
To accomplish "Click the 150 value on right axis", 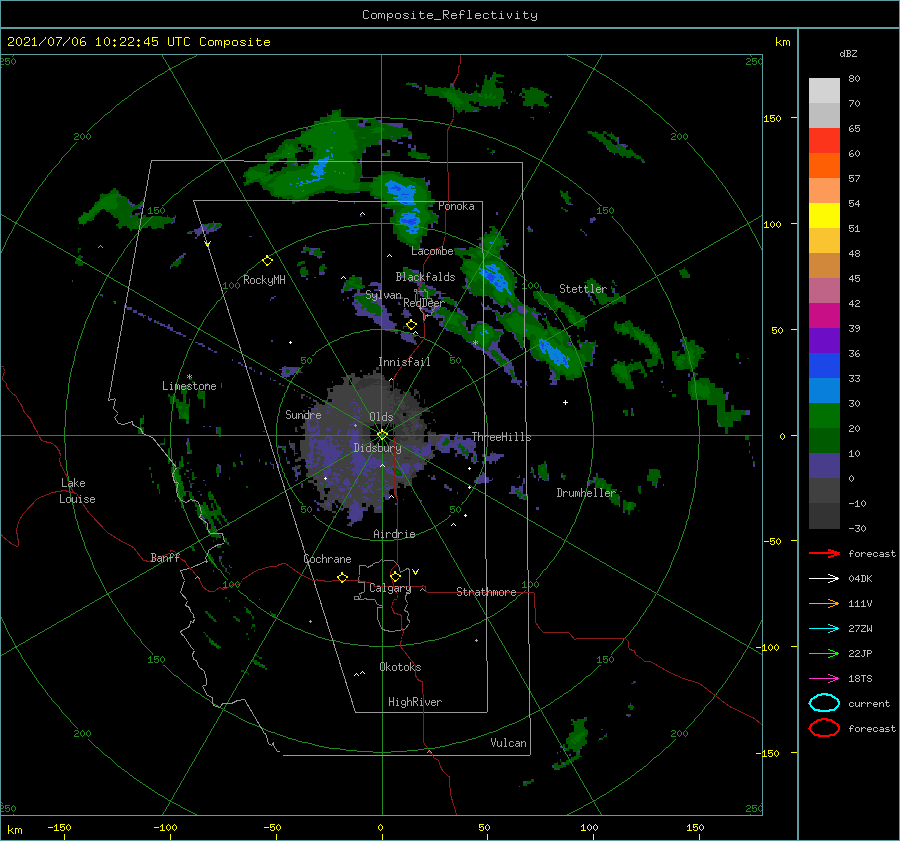I will pos(772,118).
